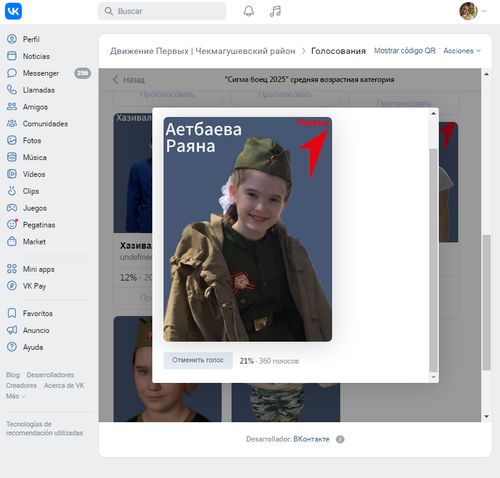Click the page scrollbar up arrow
Screen dimensions: 500x478
(x=486, y=74)
